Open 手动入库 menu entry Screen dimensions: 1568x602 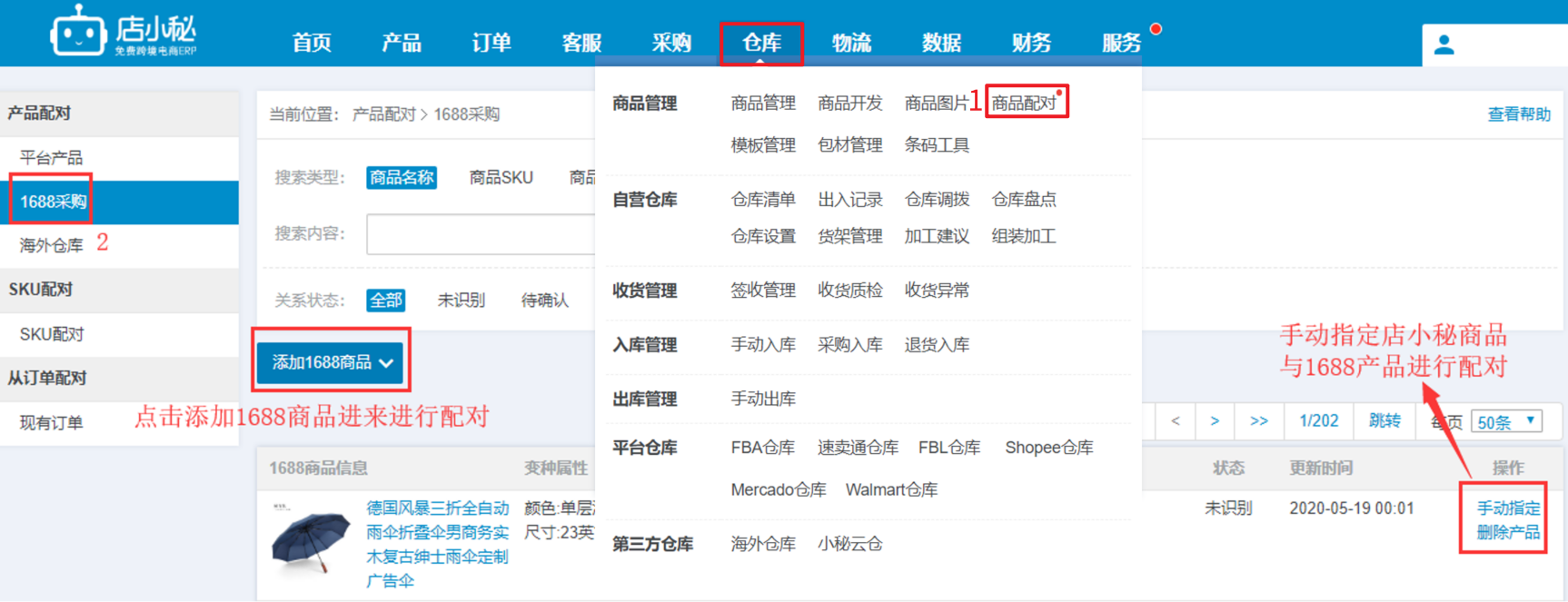(x=763, y=345)
